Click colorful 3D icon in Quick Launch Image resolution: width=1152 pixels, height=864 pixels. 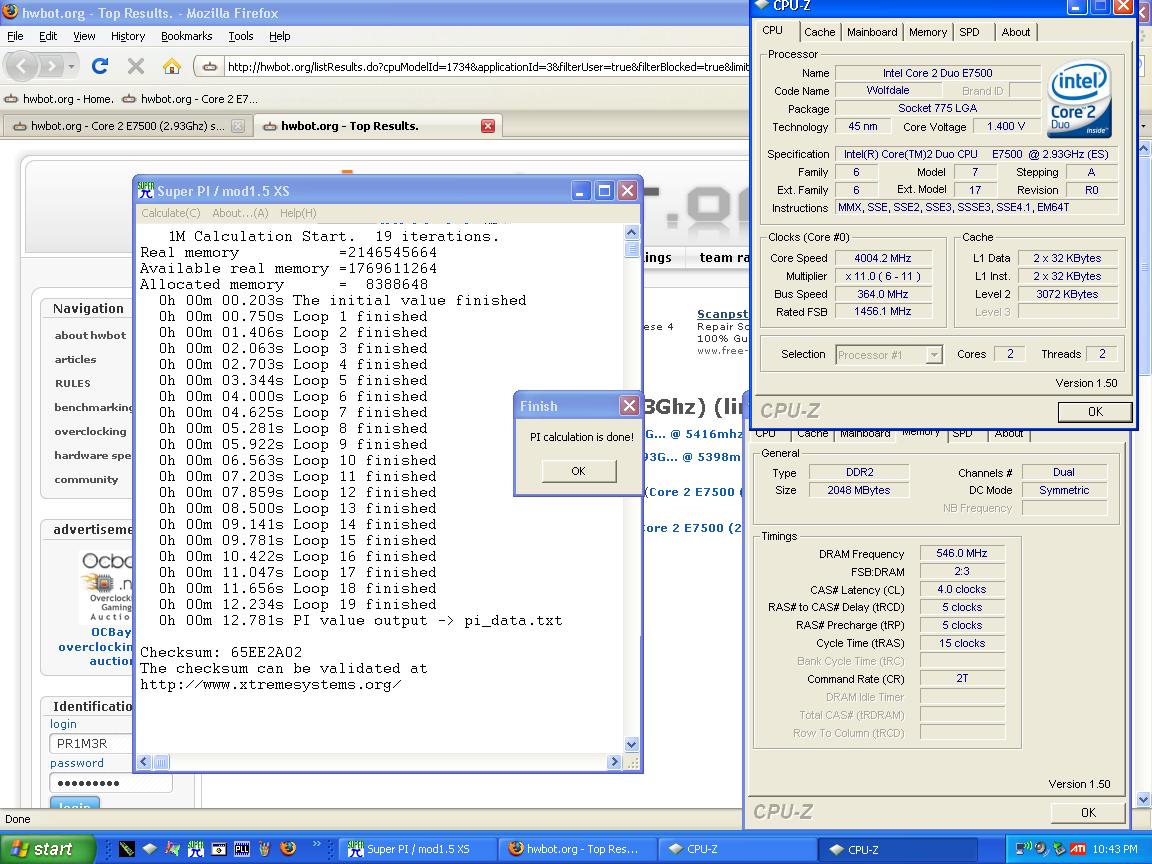(x=173, y=849)
